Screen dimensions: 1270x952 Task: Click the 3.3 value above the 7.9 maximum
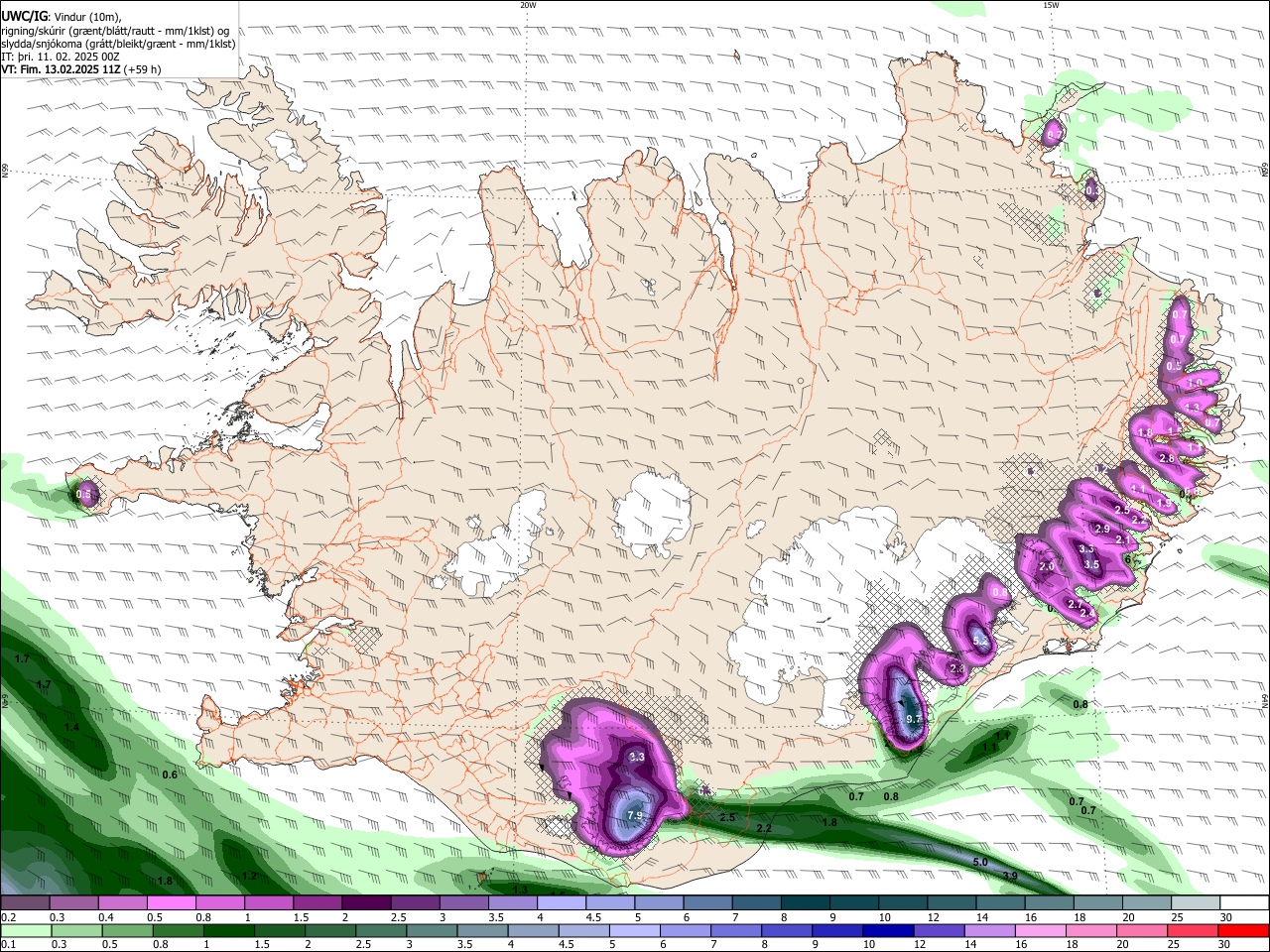638,757
